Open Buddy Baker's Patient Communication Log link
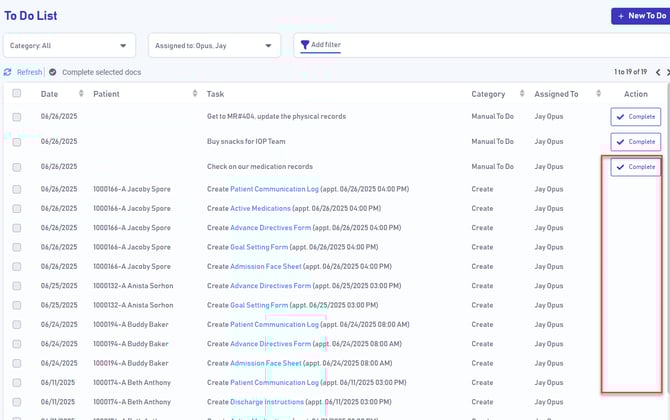The width and height of the screenshot is (670, 420). pos(274,324)
